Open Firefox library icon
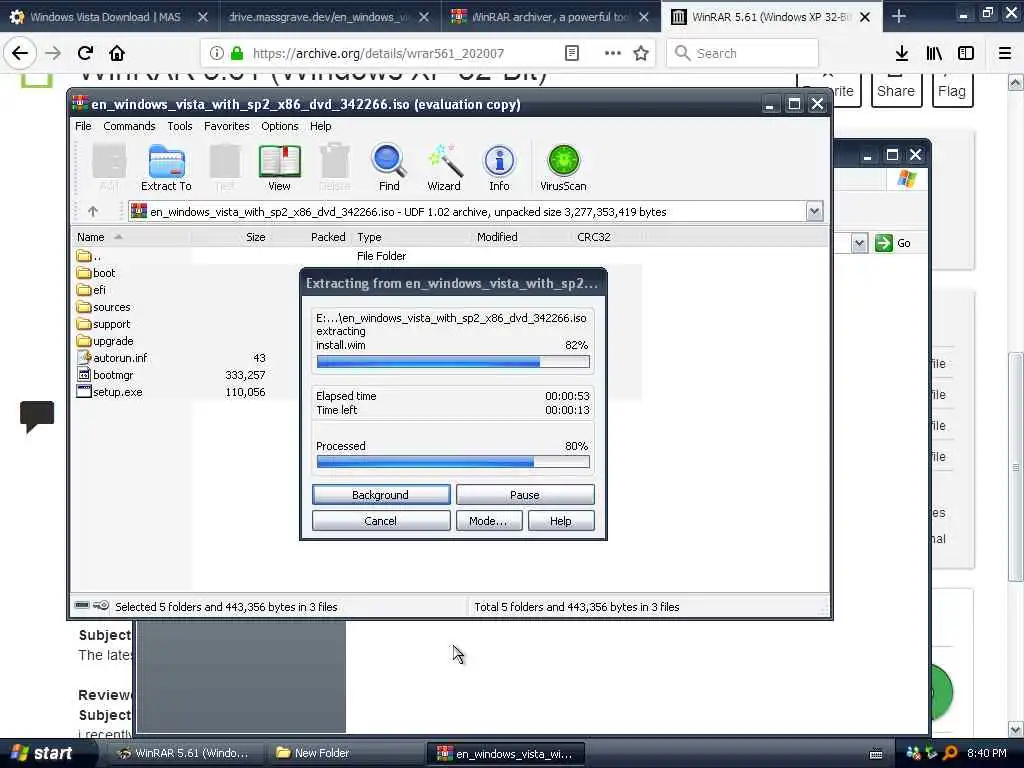1024x768 pixels. [x=934, y=53]
